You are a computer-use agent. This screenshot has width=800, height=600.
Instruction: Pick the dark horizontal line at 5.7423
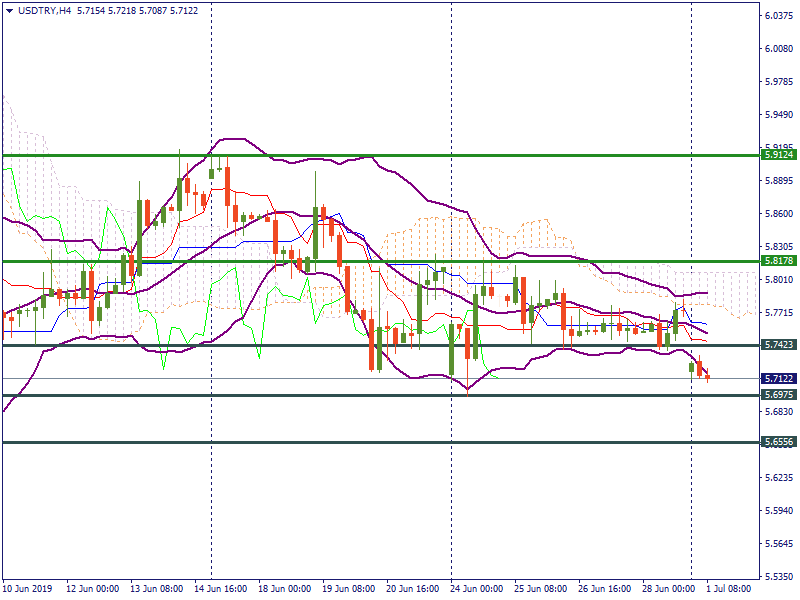tap(250, 345)
